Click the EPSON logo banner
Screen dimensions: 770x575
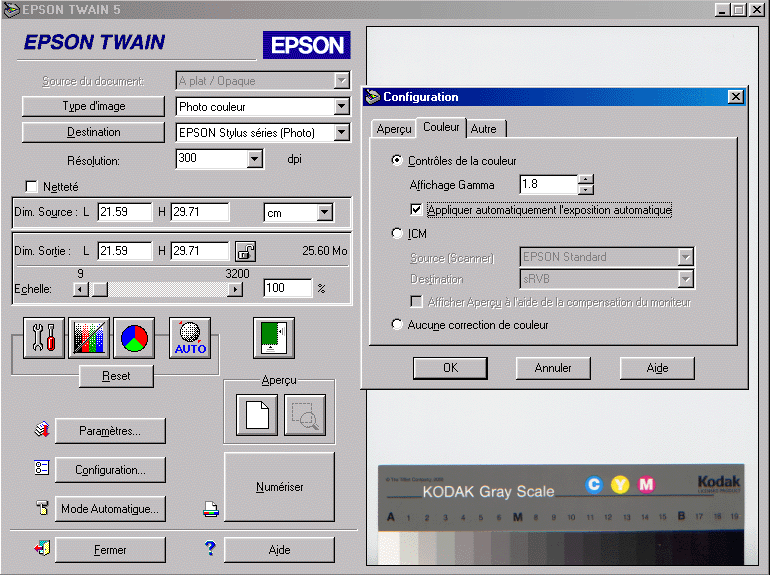tap(306, 45)
